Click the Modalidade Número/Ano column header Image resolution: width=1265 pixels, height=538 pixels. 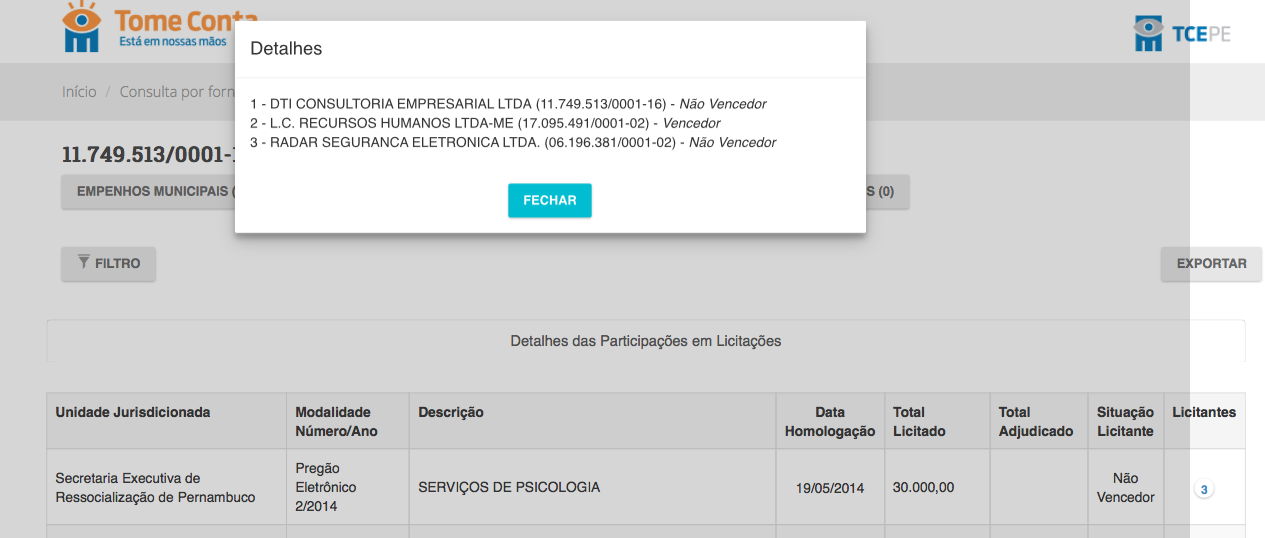pyautogui.click(x=333, y=421)
